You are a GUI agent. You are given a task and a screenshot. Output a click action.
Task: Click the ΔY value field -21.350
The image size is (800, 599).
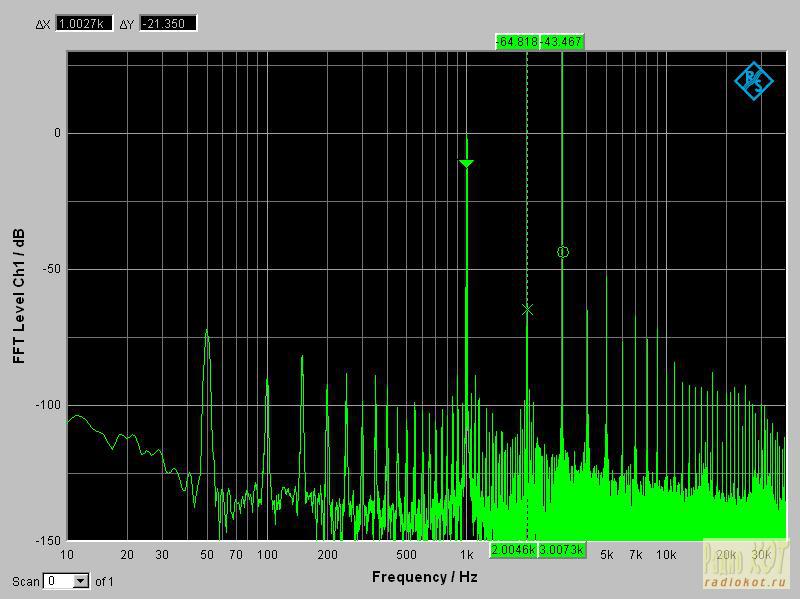click(x=168, y=23)
